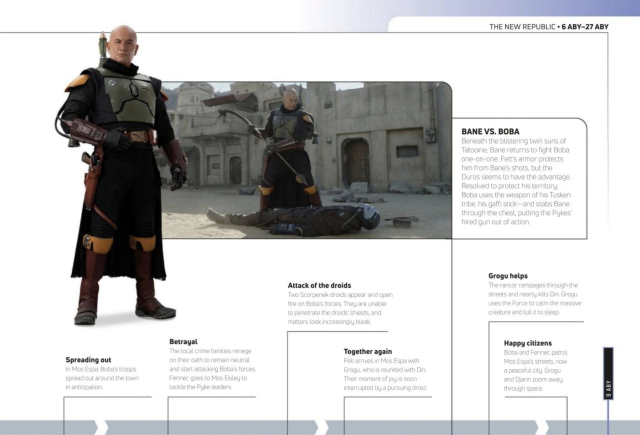
Task: Select the 'Betrayal' heading
Action: 183,342
